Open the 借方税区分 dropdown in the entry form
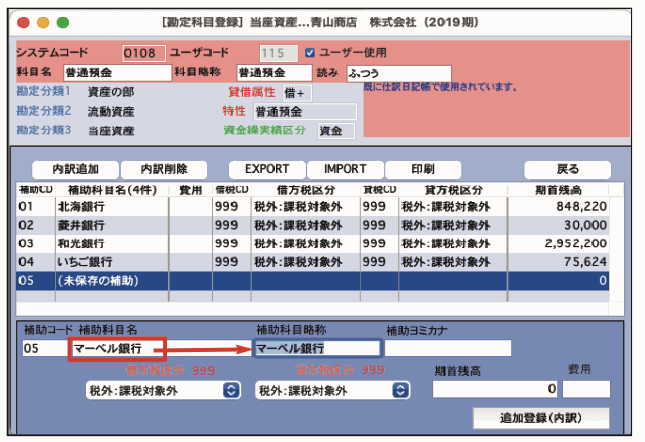Viewport: 645px width, 442px height. pyautogui.click(x=164, y=390)
